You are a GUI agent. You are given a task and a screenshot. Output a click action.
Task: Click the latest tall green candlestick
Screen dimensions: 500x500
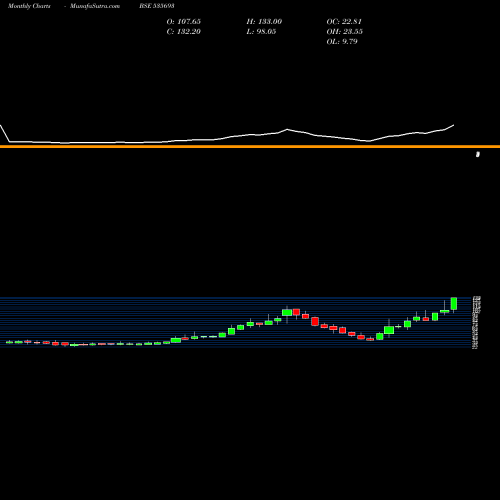[x=454, y=304]
